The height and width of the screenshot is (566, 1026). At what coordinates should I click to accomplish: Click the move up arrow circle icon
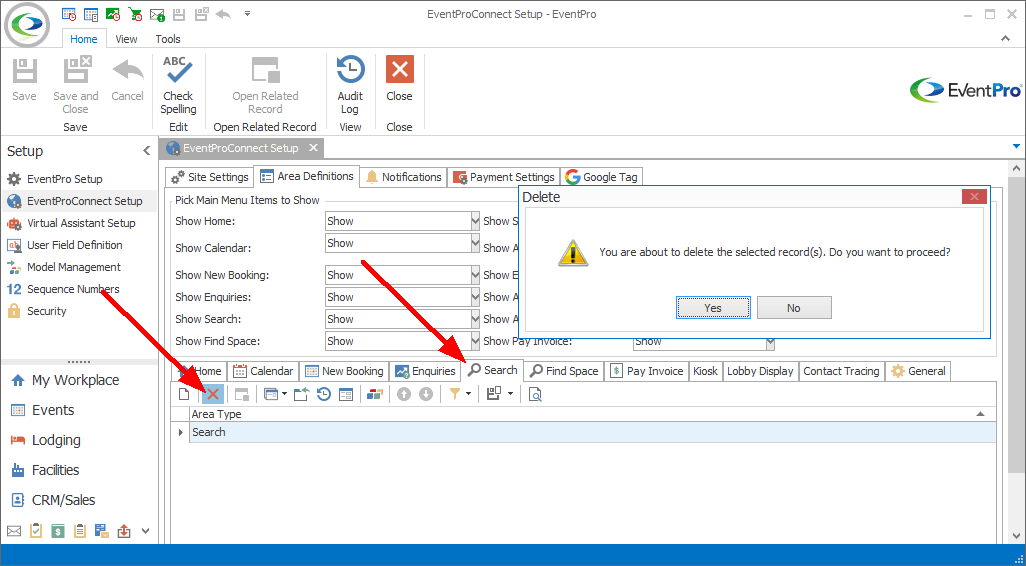pyautogui.click(x=404, y=394)
